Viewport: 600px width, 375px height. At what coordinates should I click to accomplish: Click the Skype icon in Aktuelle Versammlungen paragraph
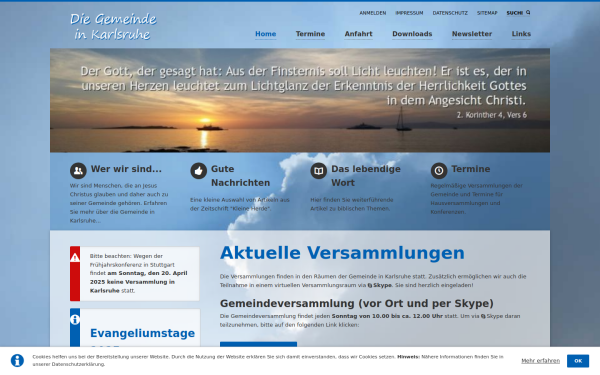[x=370, y=285]
